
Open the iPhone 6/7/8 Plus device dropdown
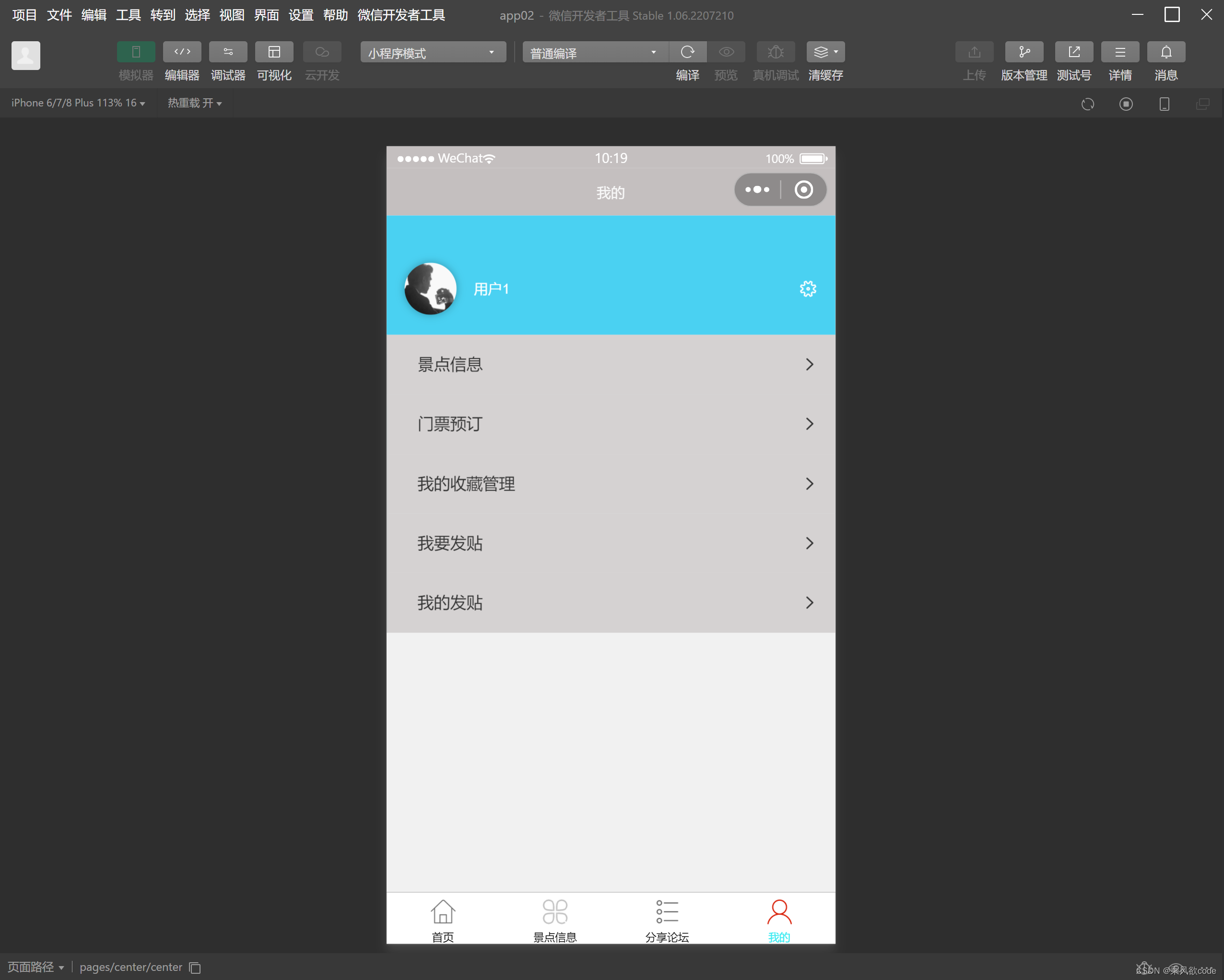[x=78, y=103]
